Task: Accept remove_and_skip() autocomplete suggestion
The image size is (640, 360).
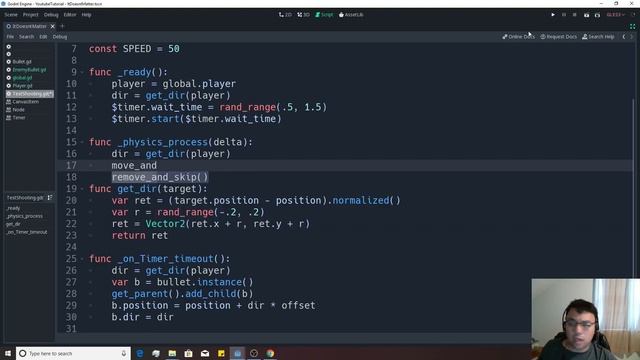Action: (160, 177)
